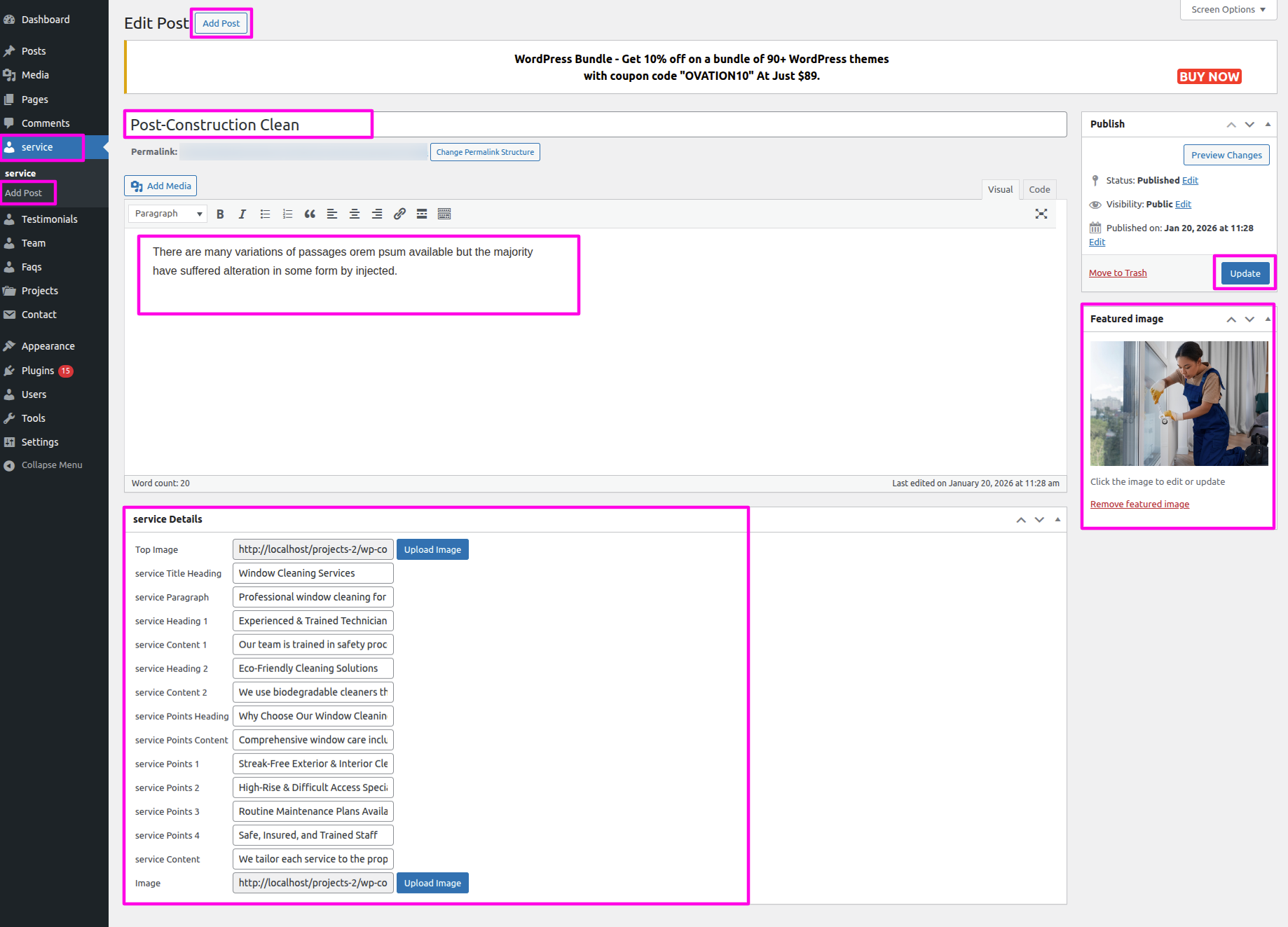1288x927 pixels.
Task: Click the Move to Trash link
Action: [1118, 273]
